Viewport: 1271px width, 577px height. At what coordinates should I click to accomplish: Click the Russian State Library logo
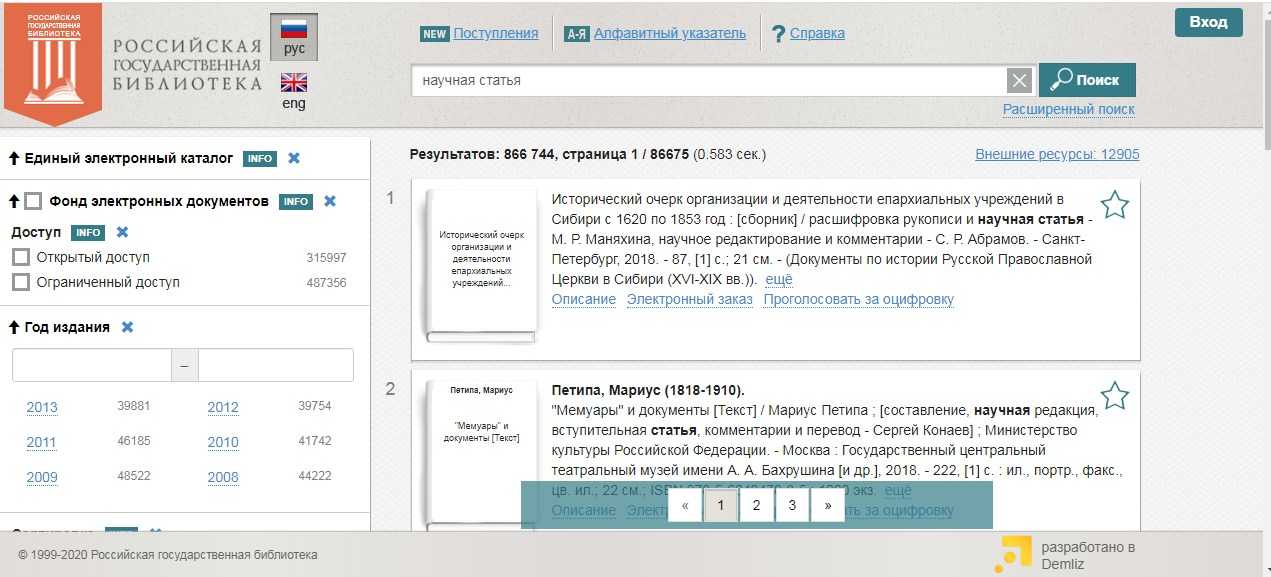click(x=53, y=62)
